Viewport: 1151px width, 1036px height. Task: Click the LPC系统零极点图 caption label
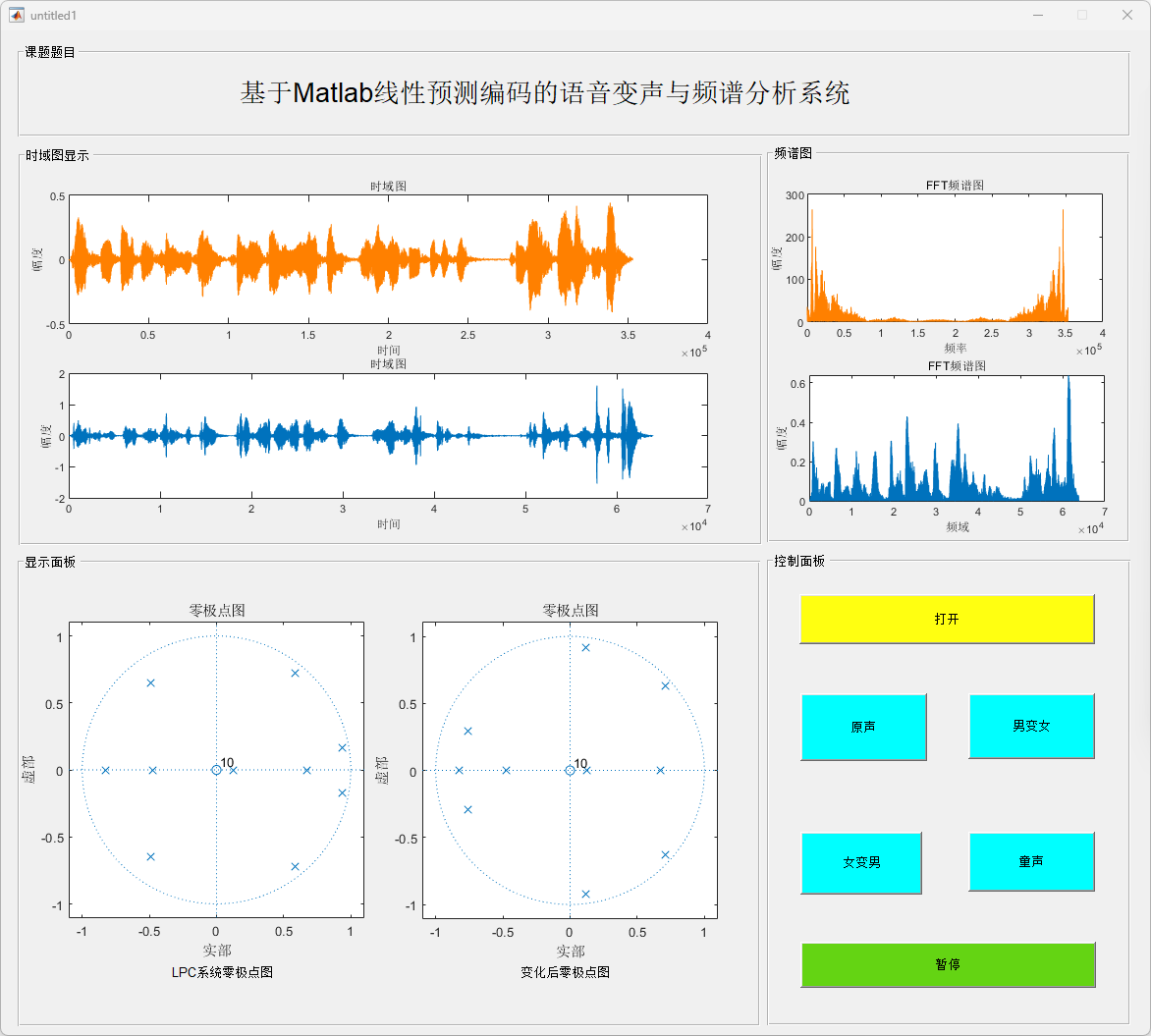point(222,972)
